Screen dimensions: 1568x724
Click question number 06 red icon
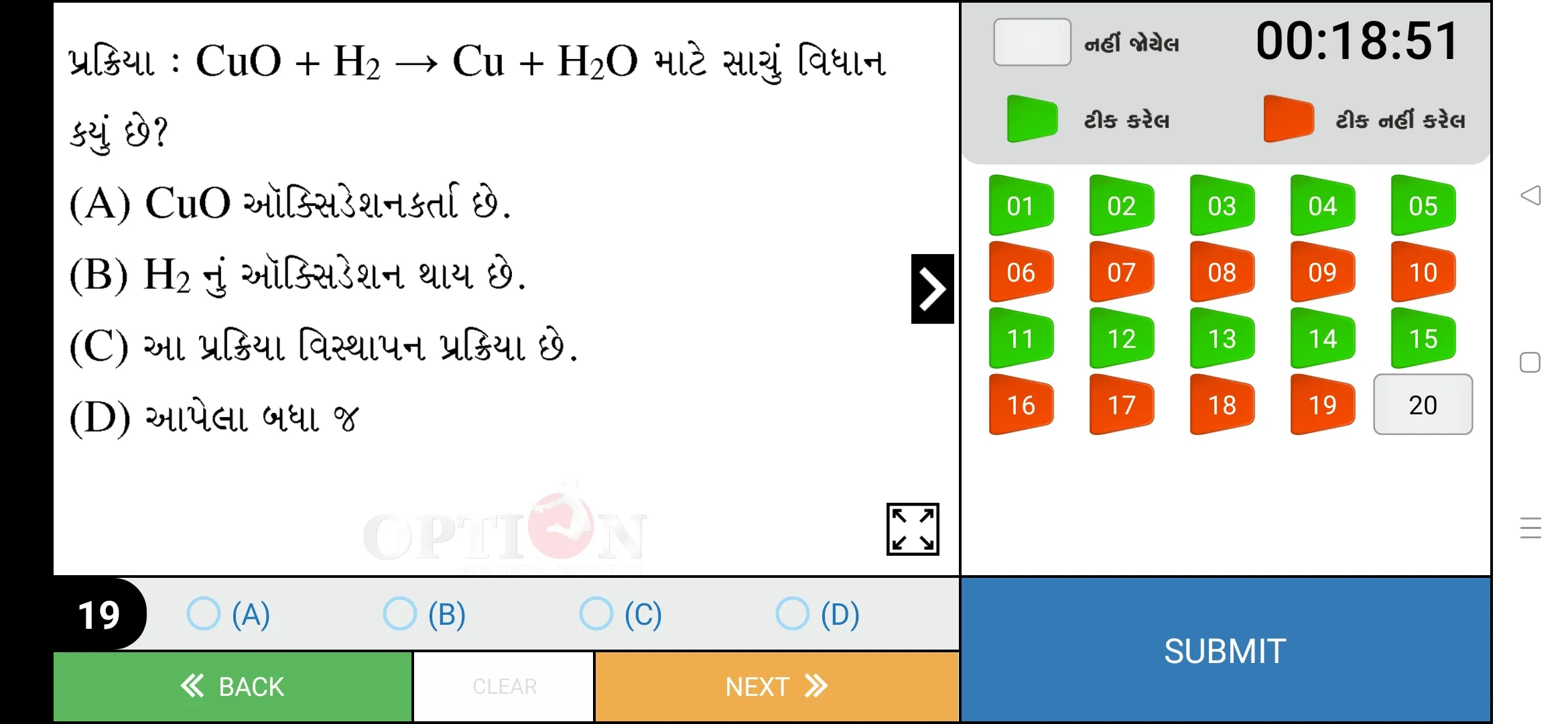pyautogui.click(x=1021, y=272)
